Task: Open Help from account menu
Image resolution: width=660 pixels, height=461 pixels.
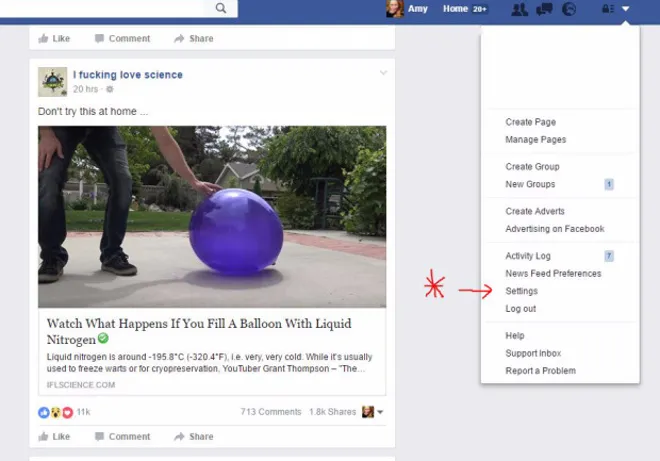Action: tap(515, 336)
